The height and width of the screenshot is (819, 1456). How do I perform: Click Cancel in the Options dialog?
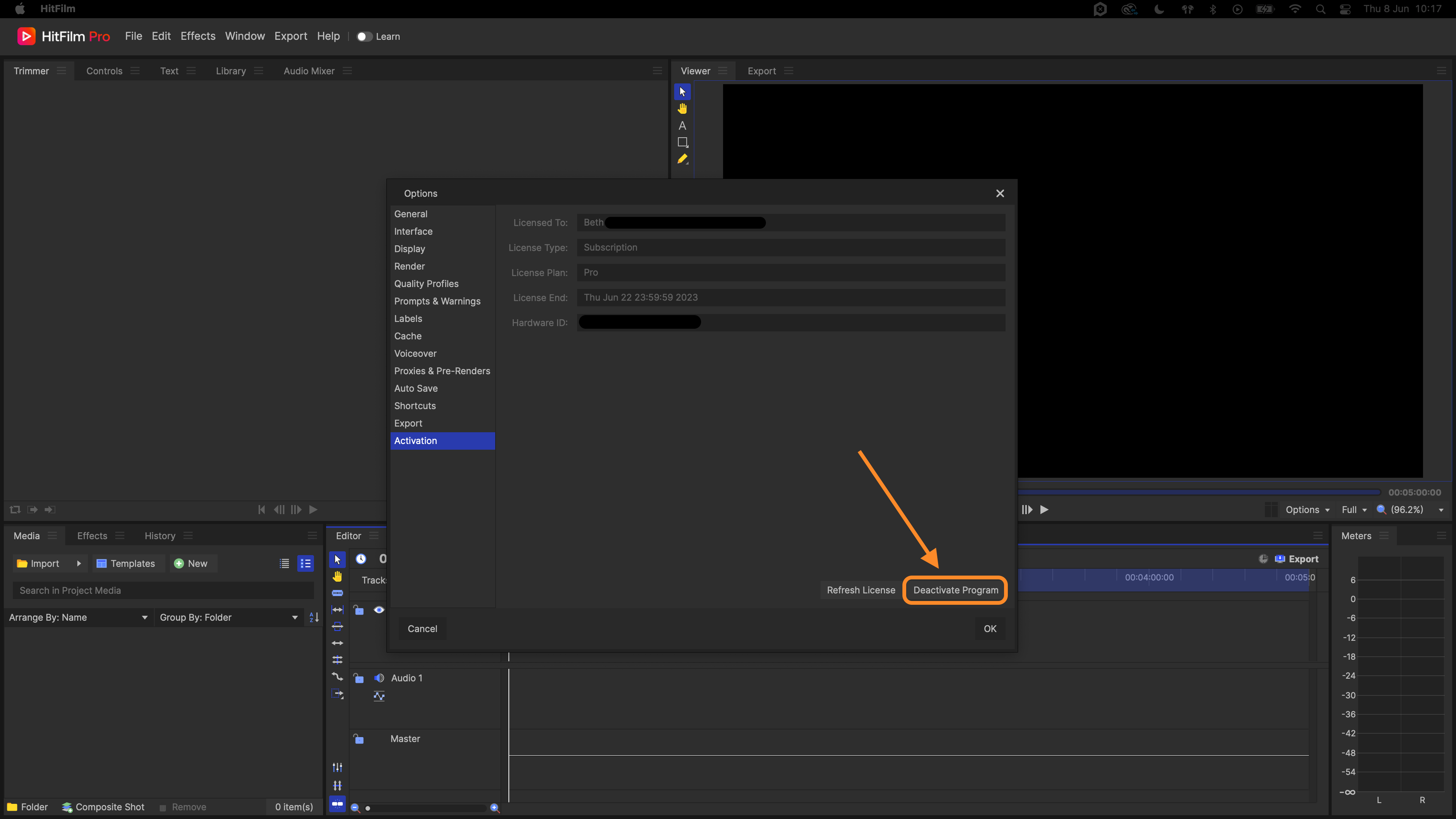point(422,629)
